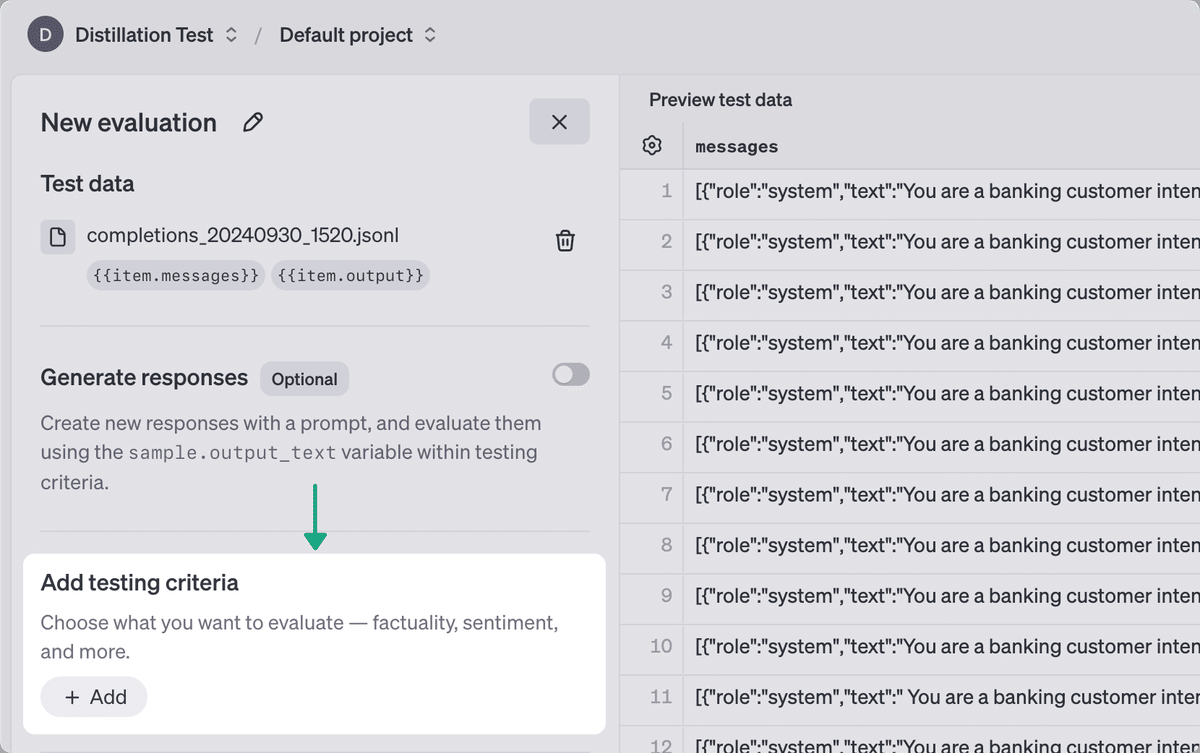The height and width of the screenshot is (753, 1200).
Task: Select the messages column header
Action: (736, 146)
